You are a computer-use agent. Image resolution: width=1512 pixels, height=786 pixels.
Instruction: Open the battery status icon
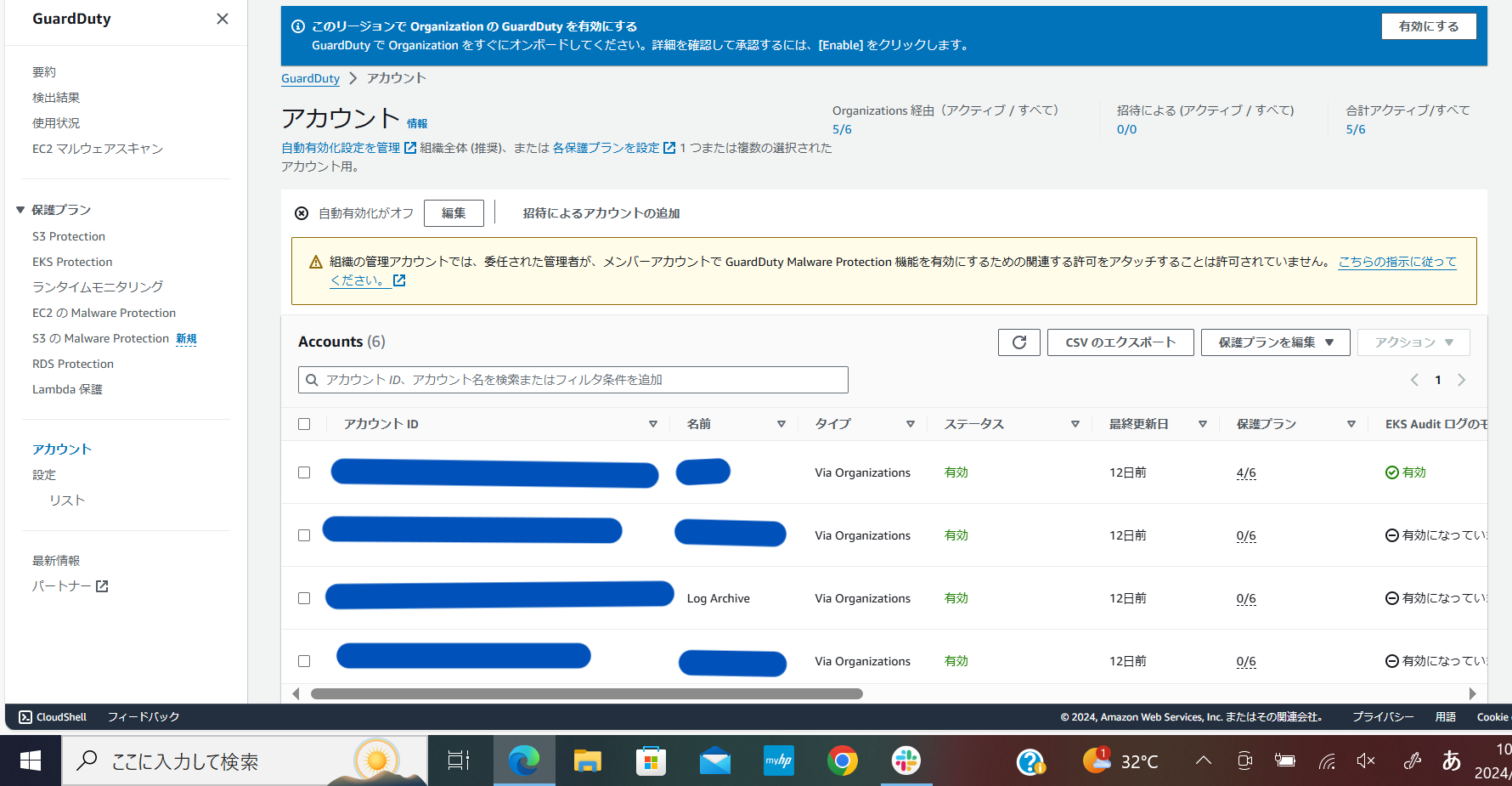point(1284,761)
